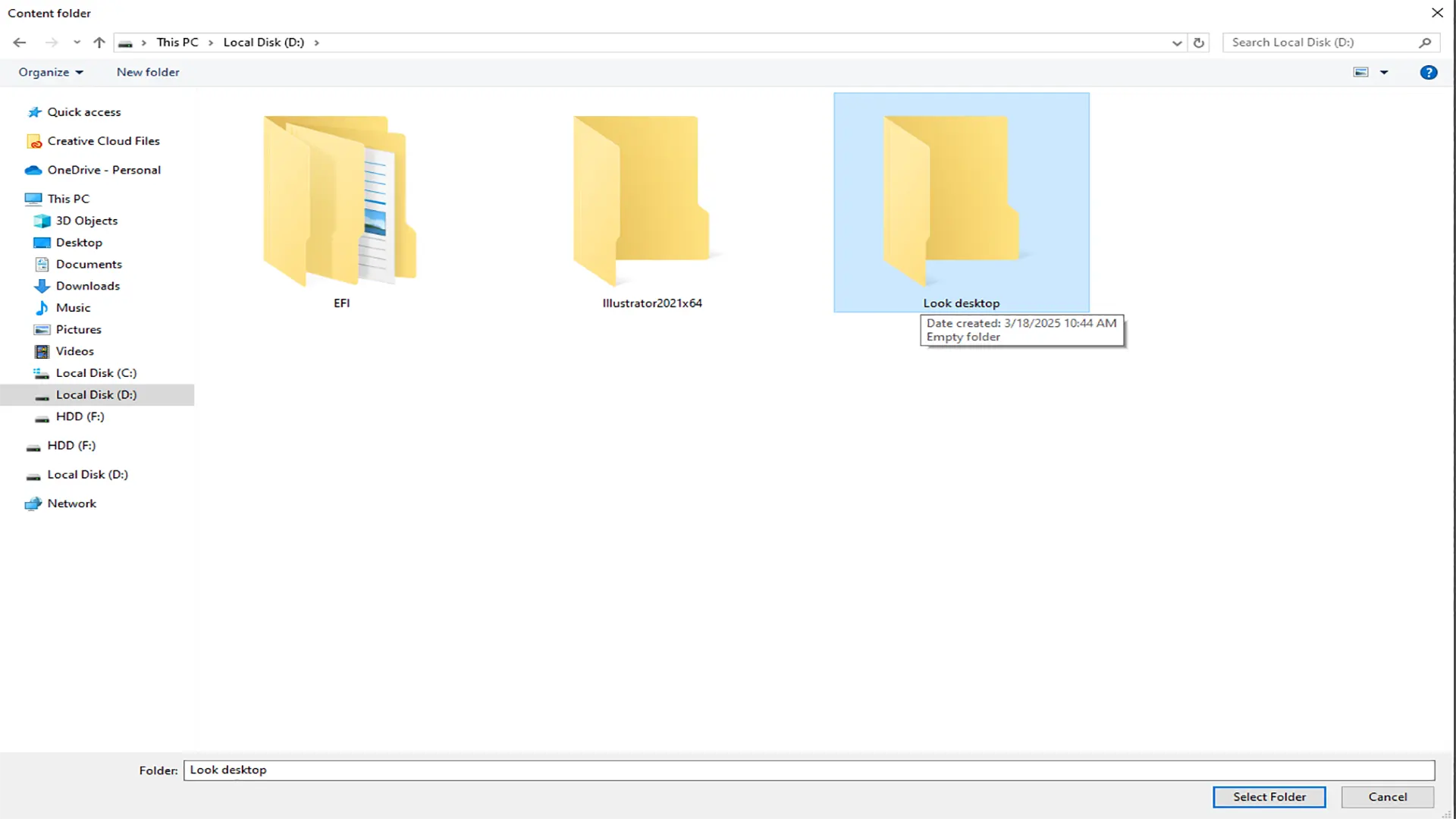Open Creative Cloud Files in sidebar
1456x819 pixels.
coord(104,141)
